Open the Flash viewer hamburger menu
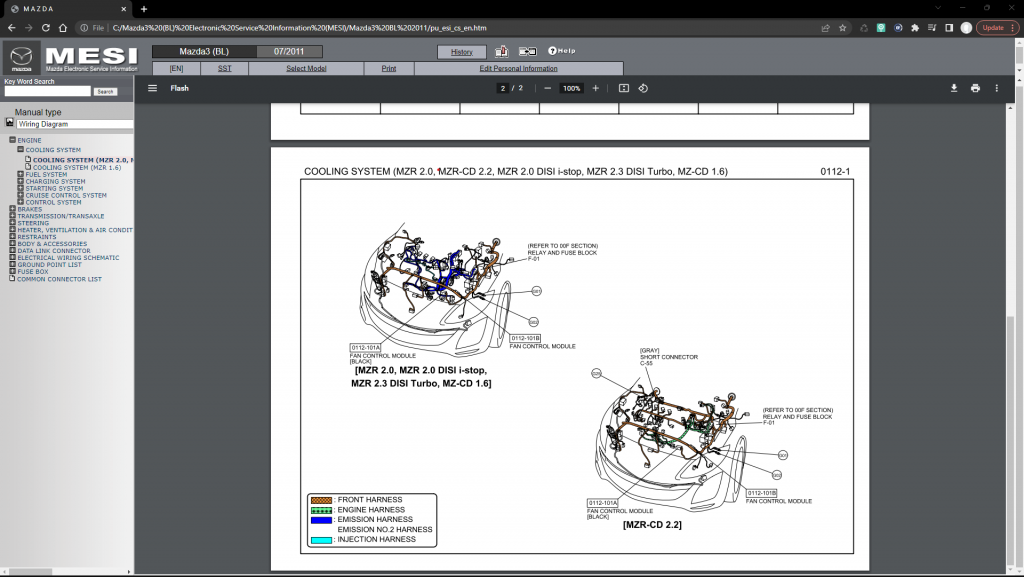1024x577 pixels. [x=152, y=88]
